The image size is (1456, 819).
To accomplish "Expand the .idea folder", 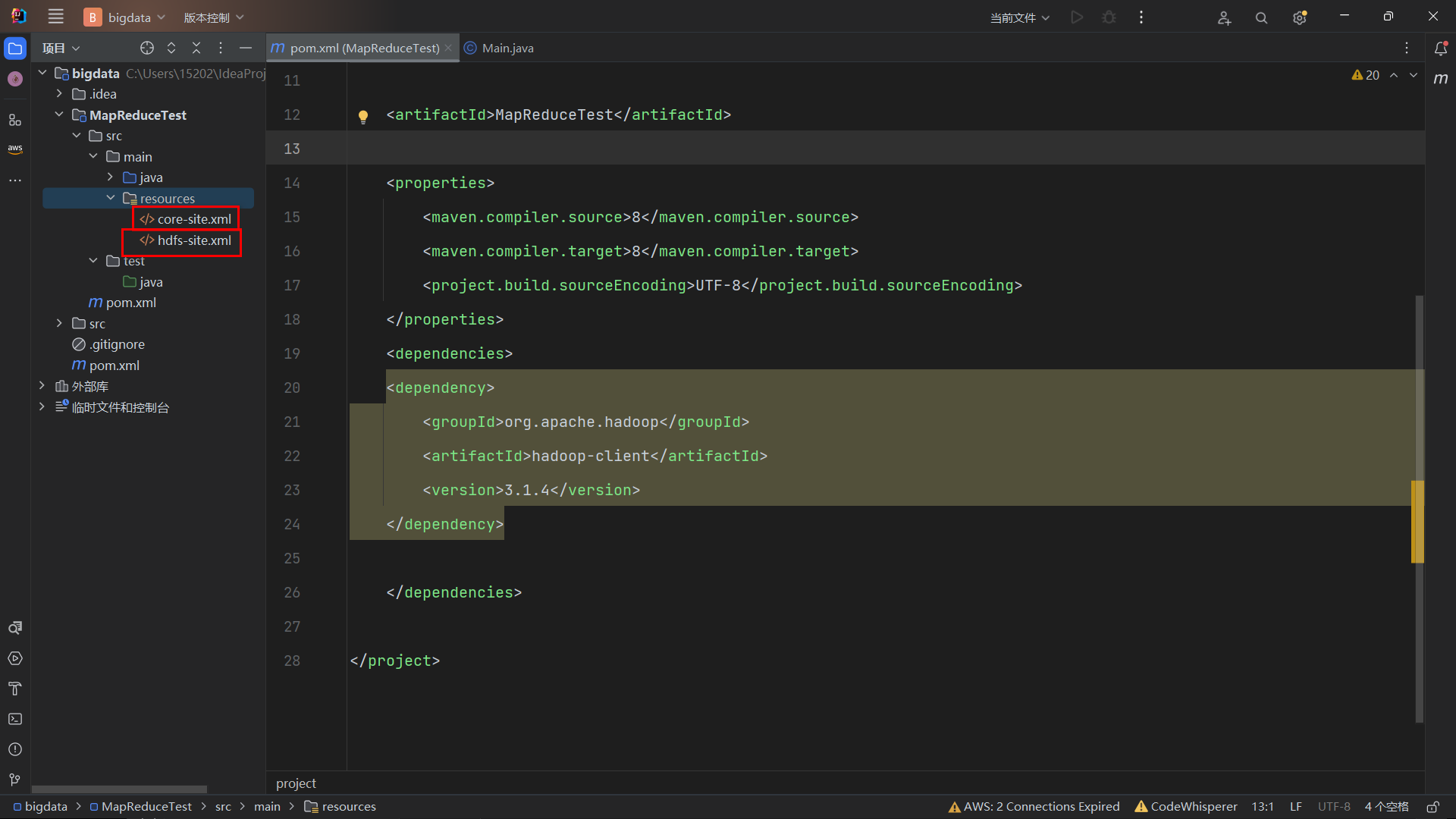I will (59, 94).
